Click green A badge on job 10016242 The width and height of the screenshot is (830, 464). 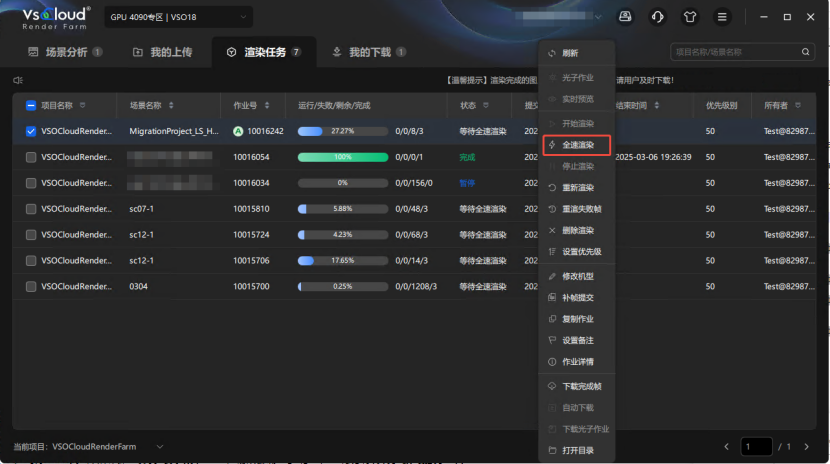point(238,131)
